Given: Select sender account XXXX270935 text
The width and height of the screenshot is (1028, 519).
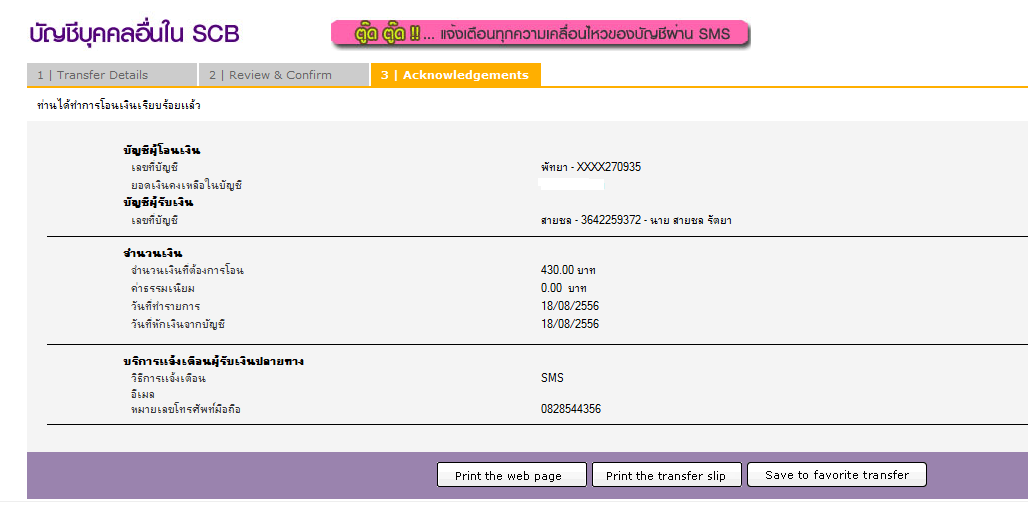Looking at the screenshot, I should click(591, 167).
